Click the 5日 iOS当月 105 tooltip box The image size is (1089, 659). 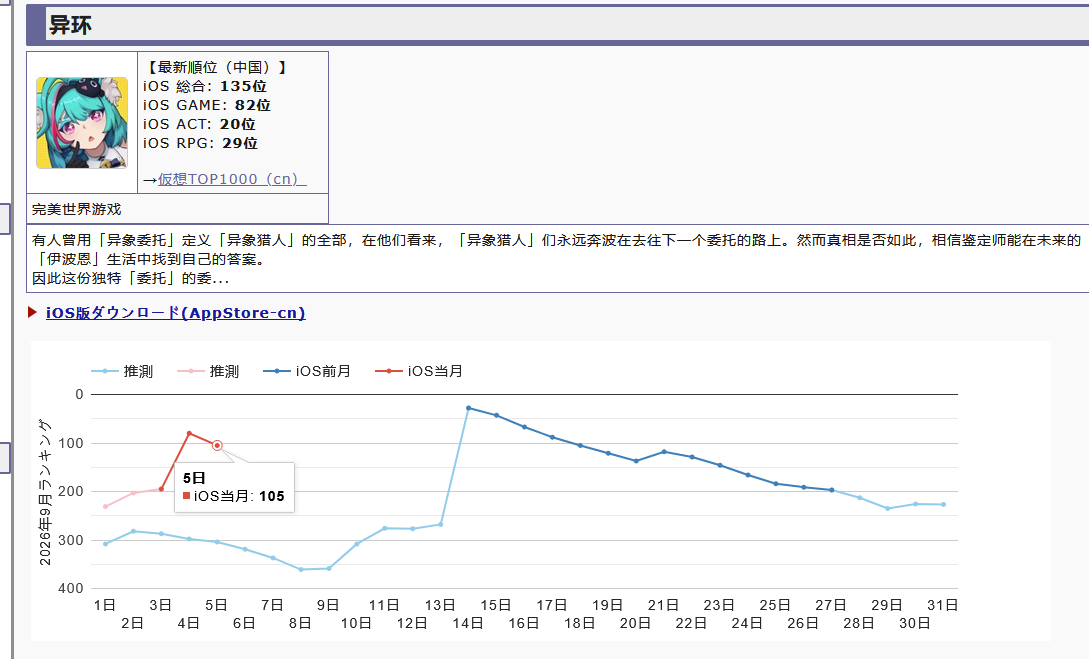234,487
